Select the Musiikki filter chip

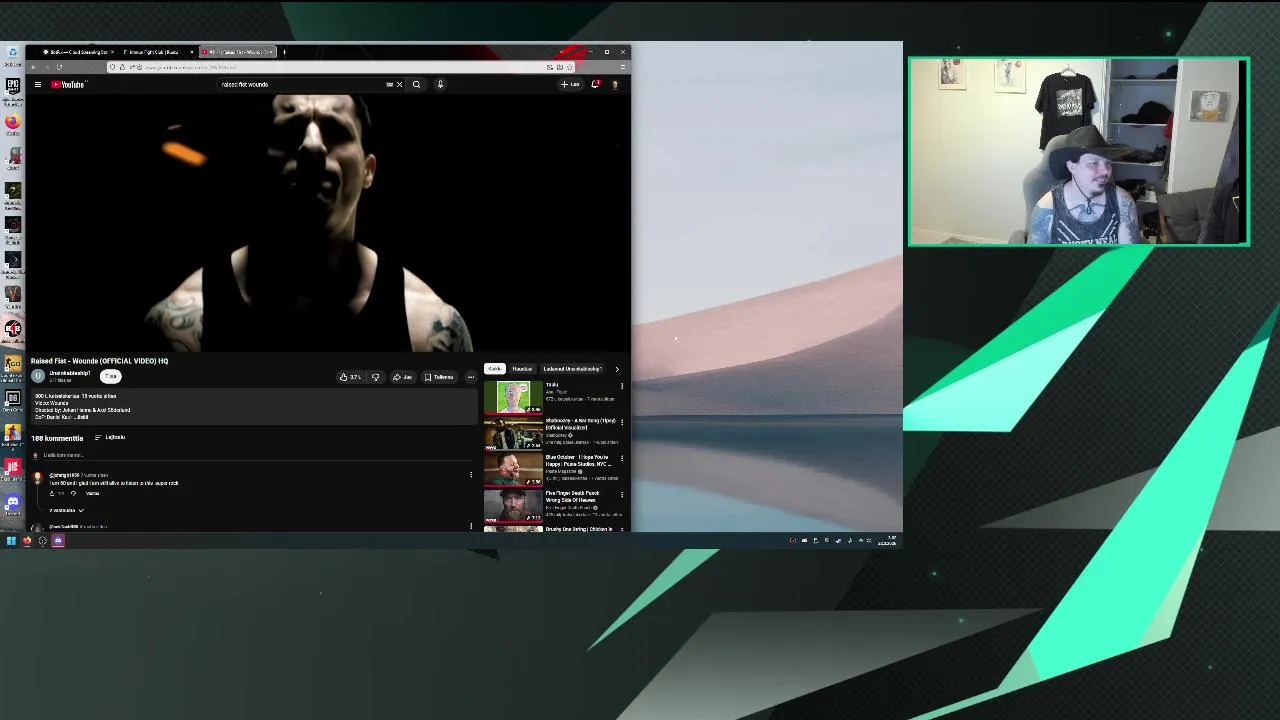522,369
